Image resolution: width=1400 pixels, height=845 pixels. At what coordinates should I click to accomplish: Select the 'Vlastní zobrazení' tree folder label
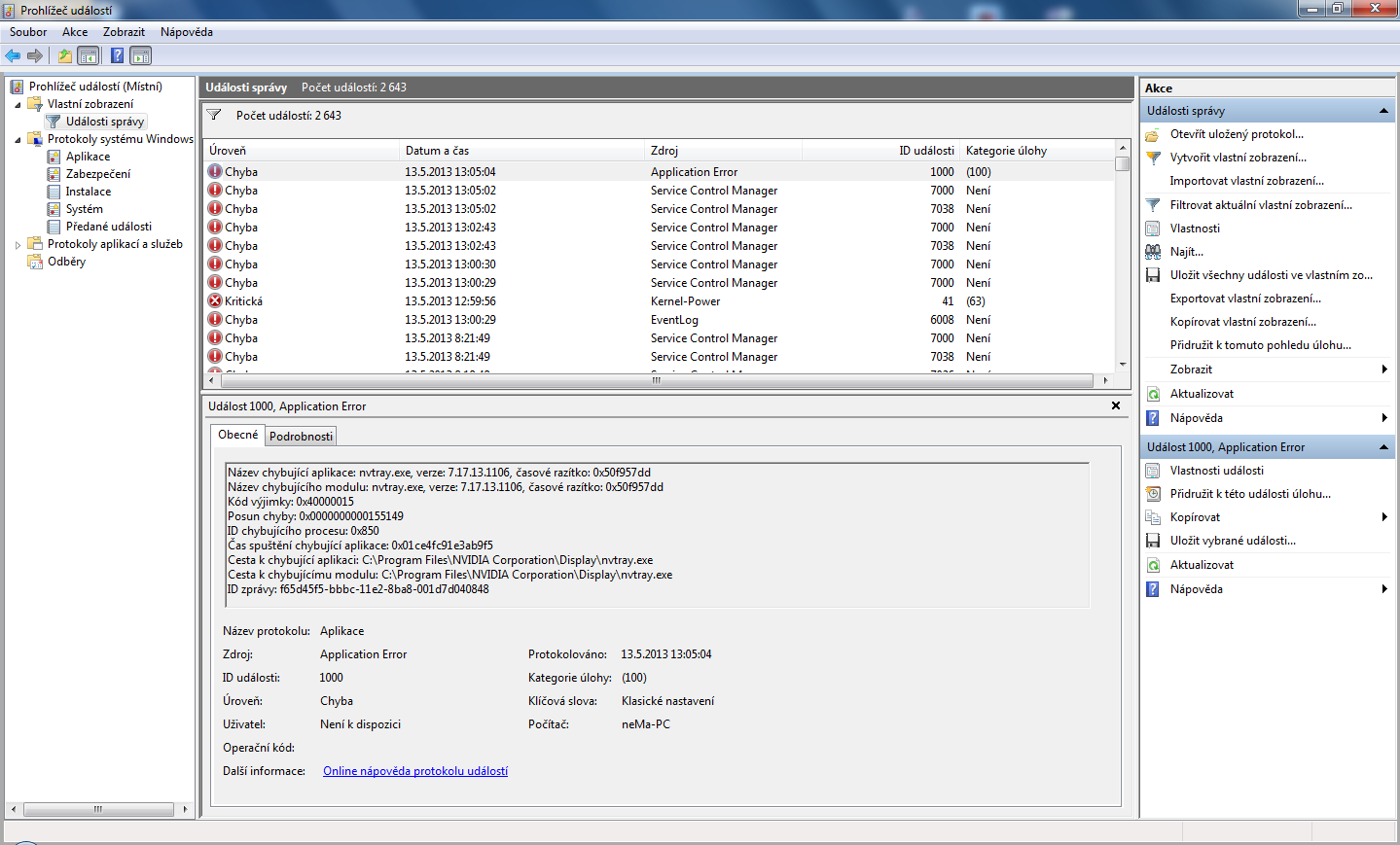point(90,104)
